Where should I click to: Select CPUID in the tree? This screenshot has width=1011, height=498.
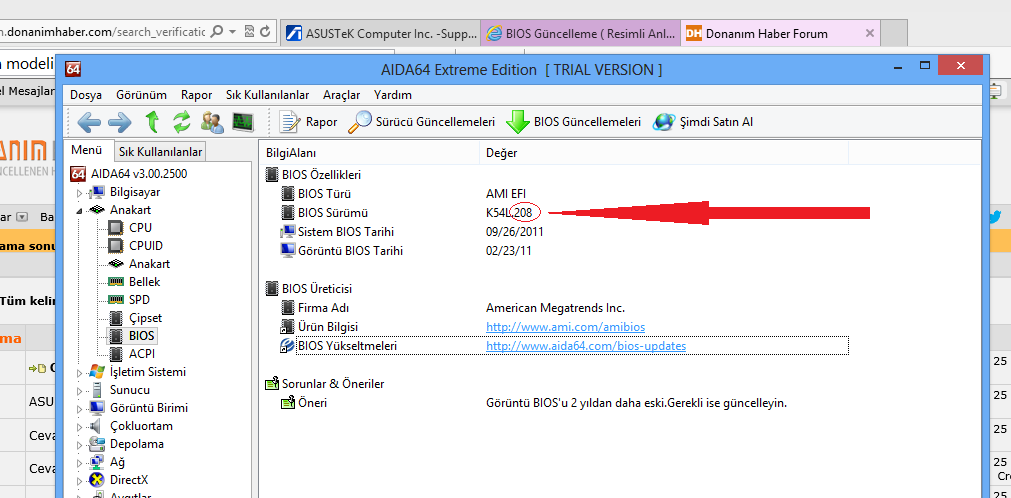pos(146,246)
